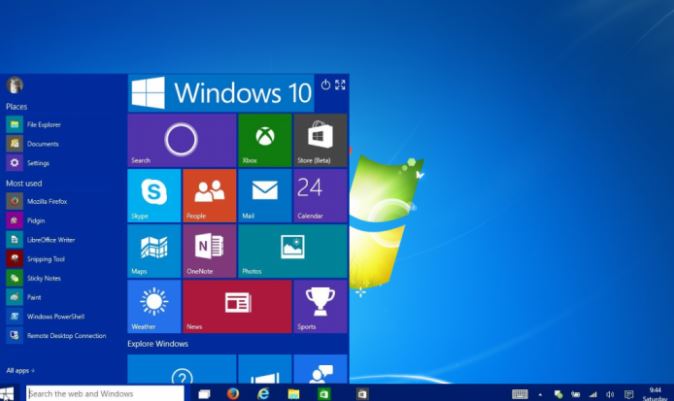Open the Weather tile
This screenshot has width=674, height=401.
tap(154, 306)
